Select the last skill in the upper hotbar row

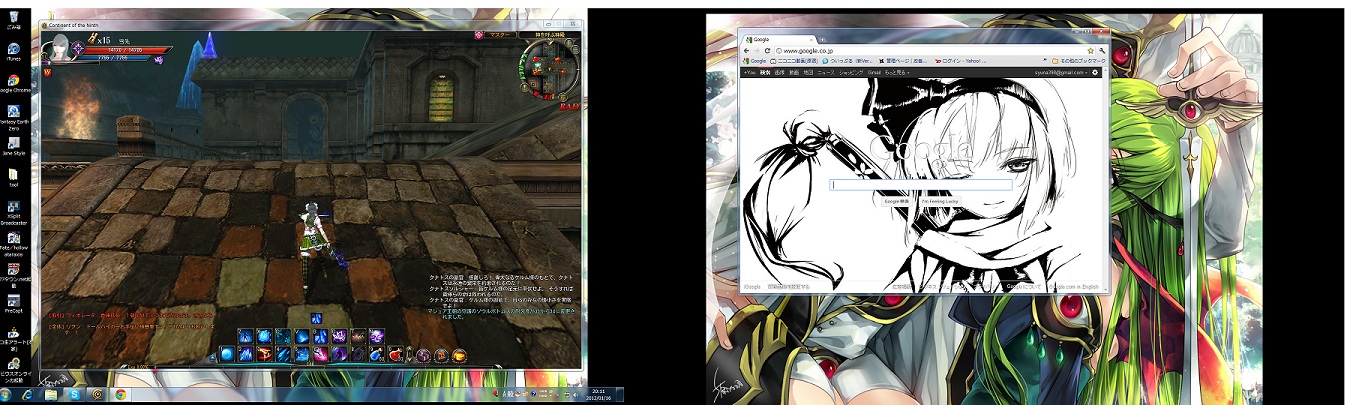[376, 336]
